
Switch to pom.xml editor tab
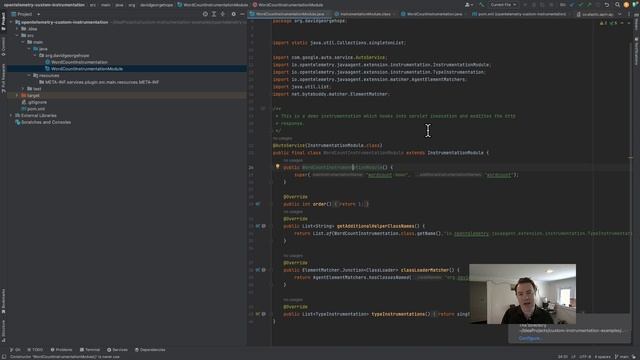coord(521,14)
